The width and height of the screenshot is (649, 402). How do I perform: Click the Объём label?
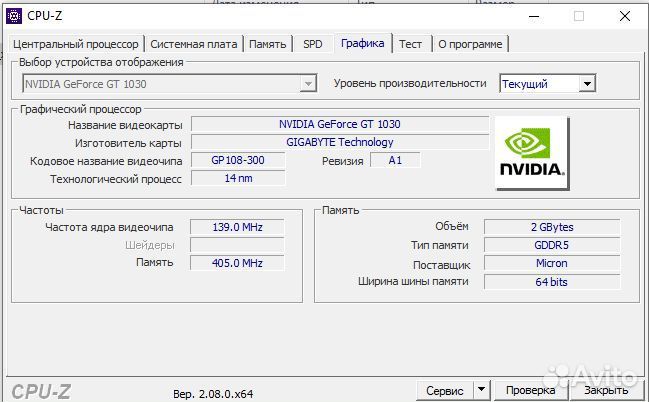(452, 226)
